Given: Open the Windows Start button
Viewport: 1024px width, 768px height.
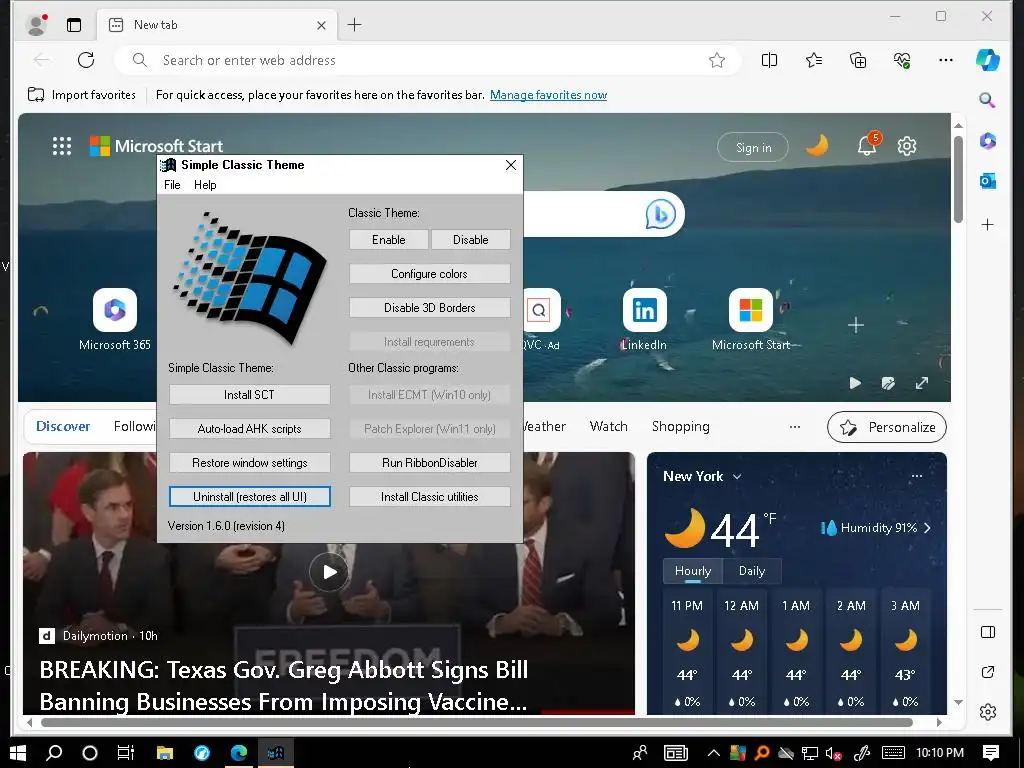Looking at the screenshot, I should pos(18,753).
